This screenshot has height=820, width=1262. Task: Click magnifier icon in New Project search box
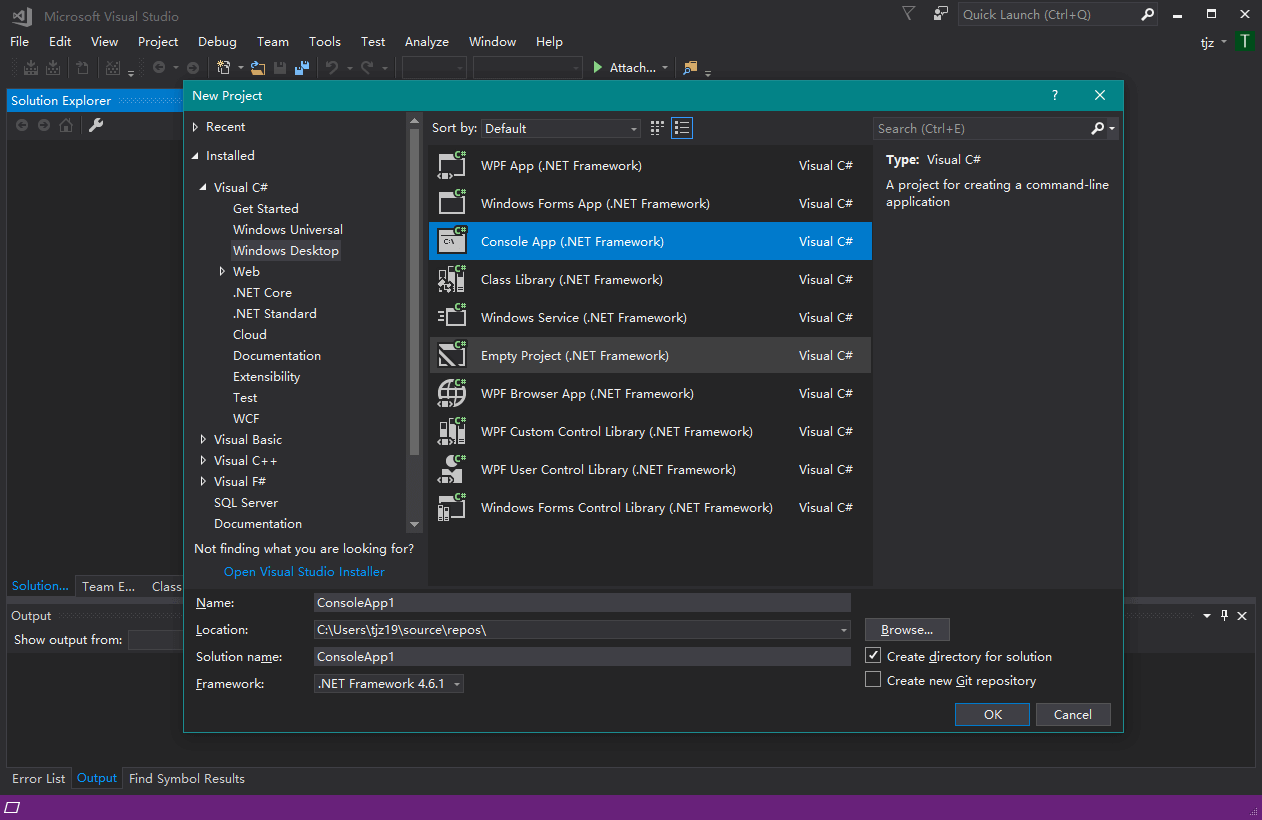[1098, 128]
